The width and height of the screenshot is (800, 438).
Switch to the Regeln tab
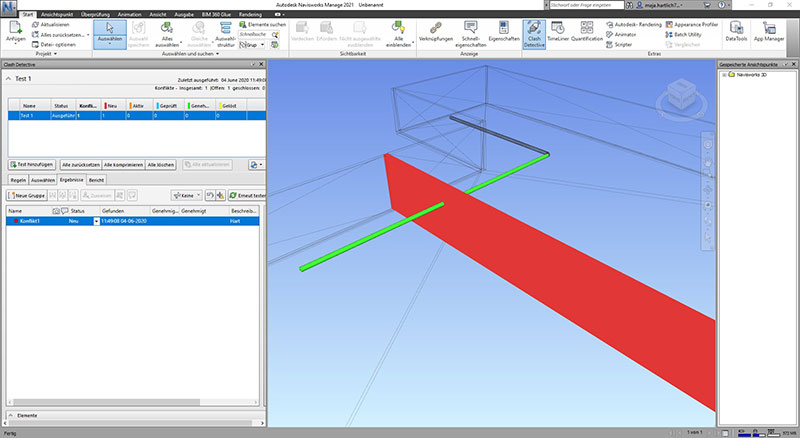[x=18, y=180]
